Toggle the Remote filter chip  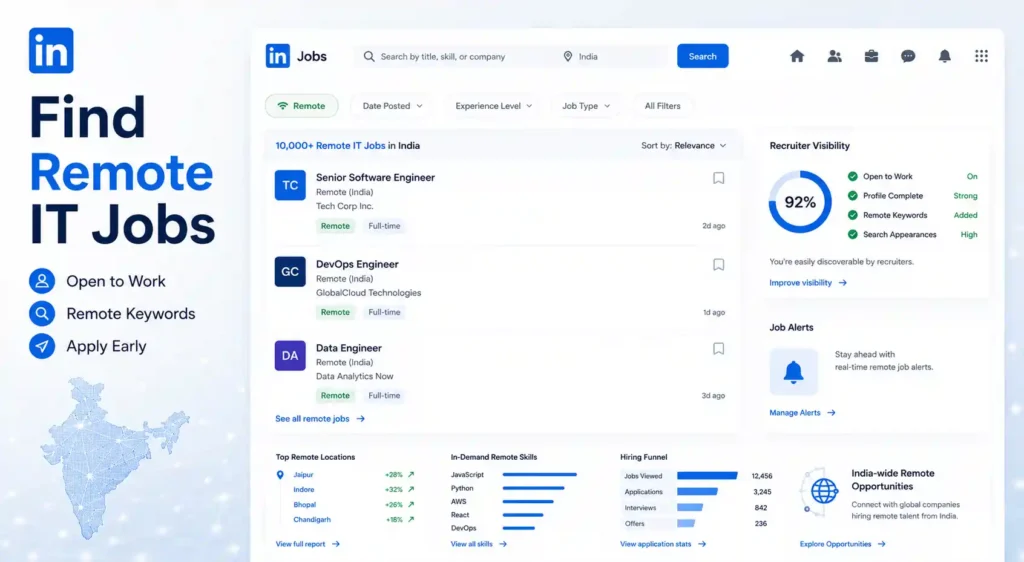302,106
